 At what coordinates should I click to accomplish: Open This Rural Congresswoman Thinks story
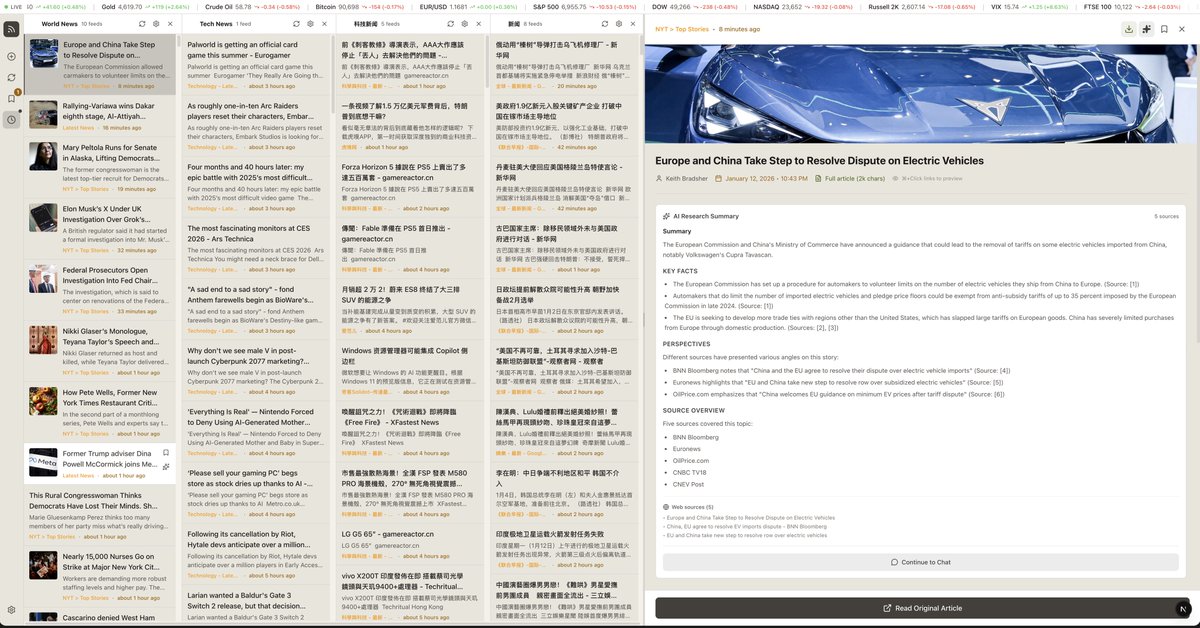click(x=100, y=514)
